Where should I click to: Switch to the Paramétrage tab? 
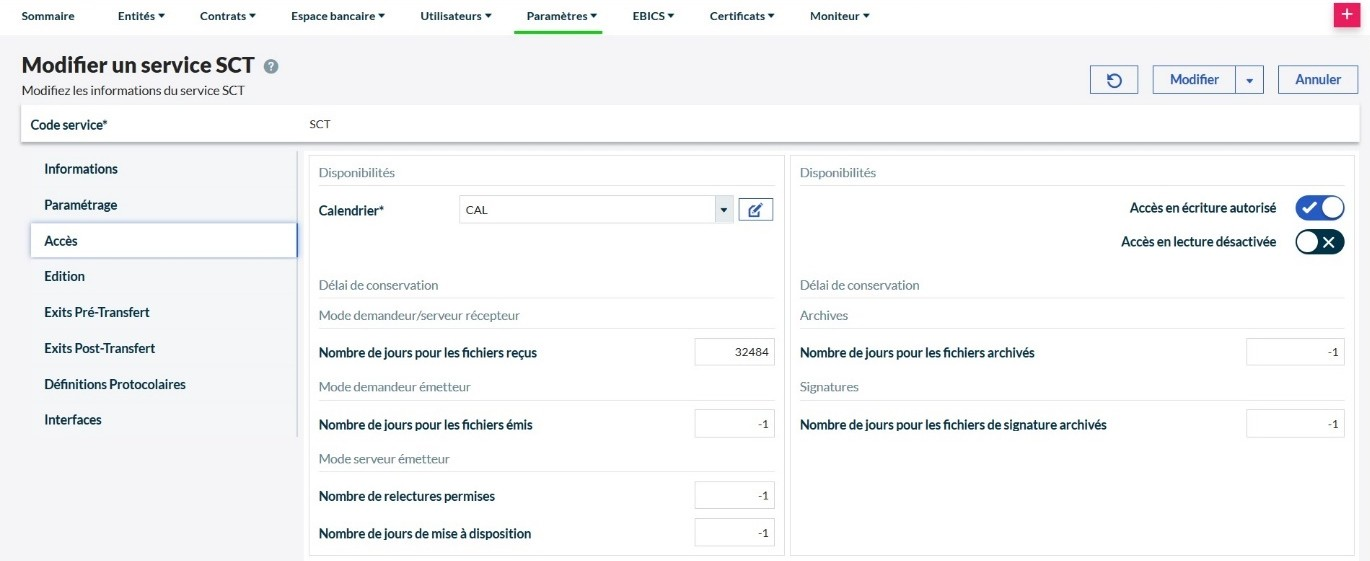coord(81,205)
